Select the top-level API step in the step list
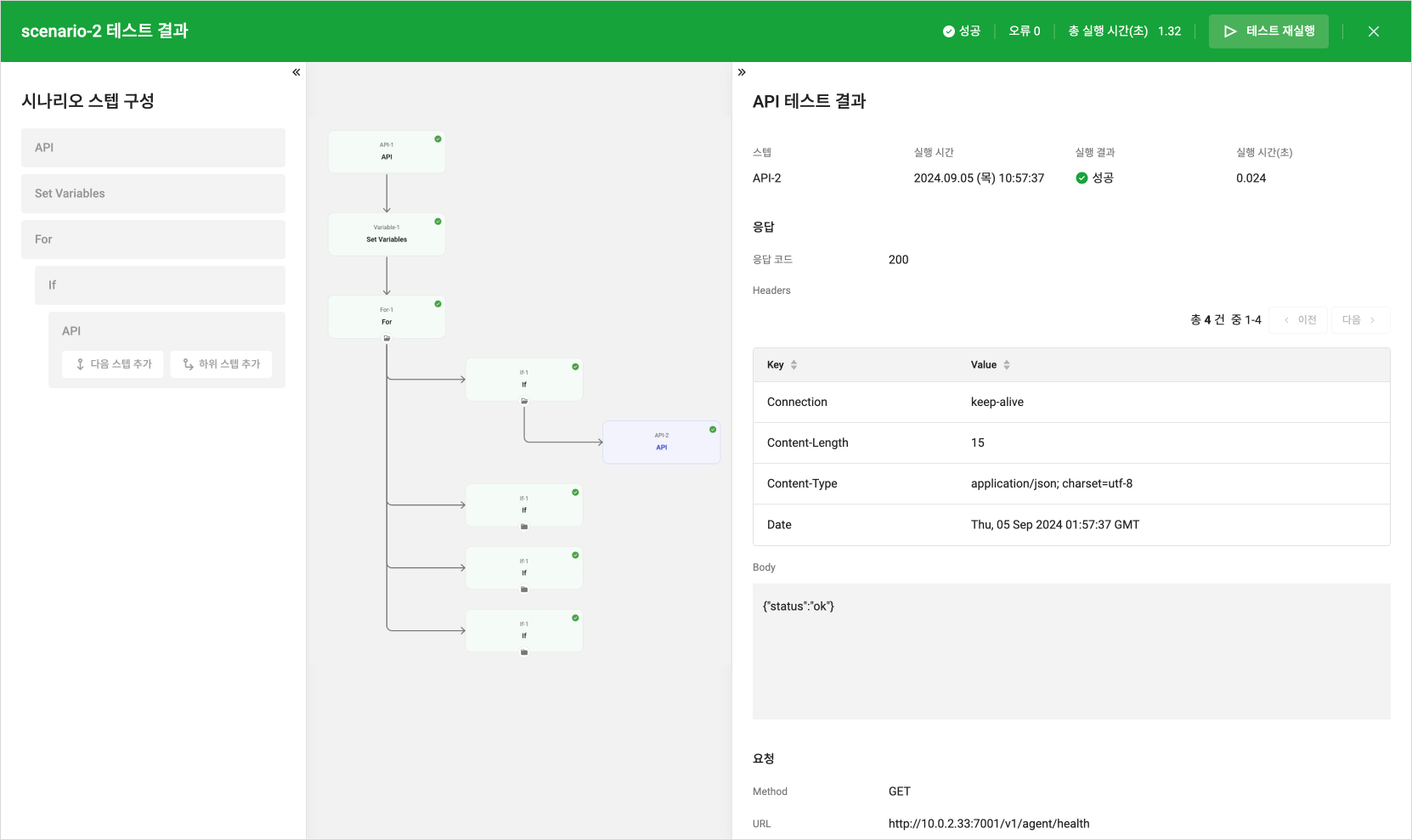Image resolution: width=1412 pixels, height=840 pixels. [153, 148]
